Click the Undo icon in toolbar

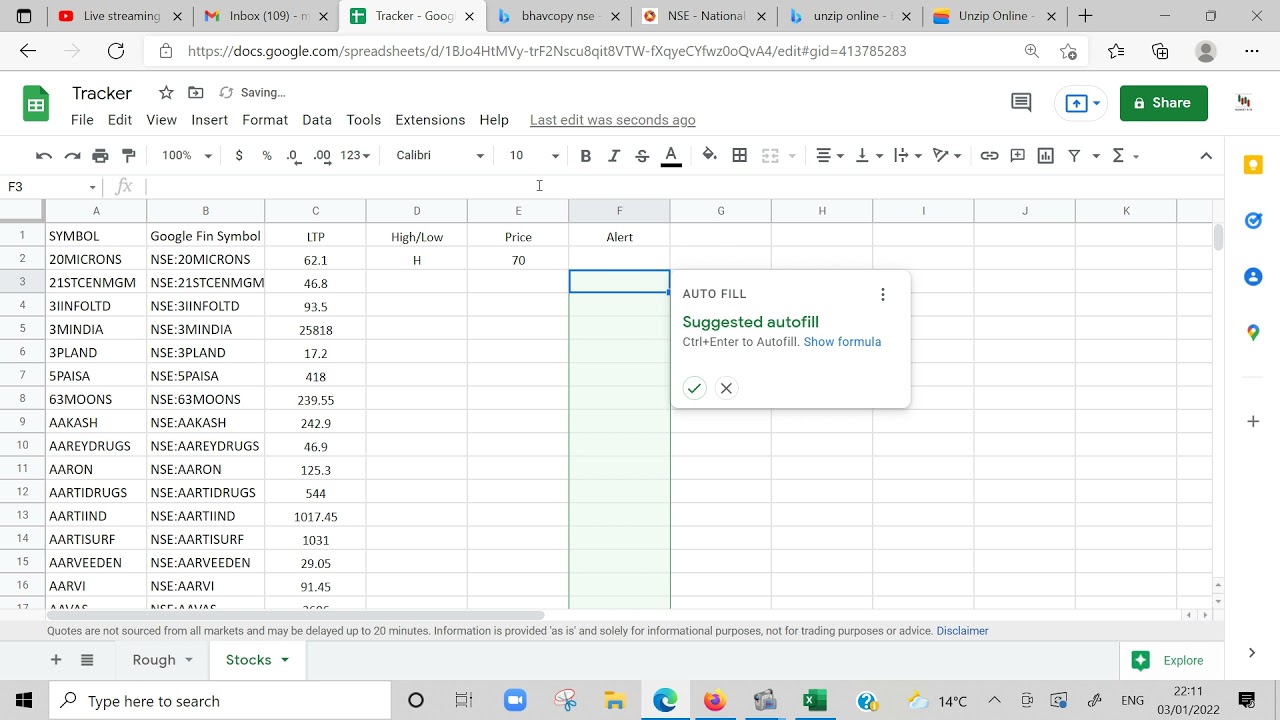click(44, 156)
